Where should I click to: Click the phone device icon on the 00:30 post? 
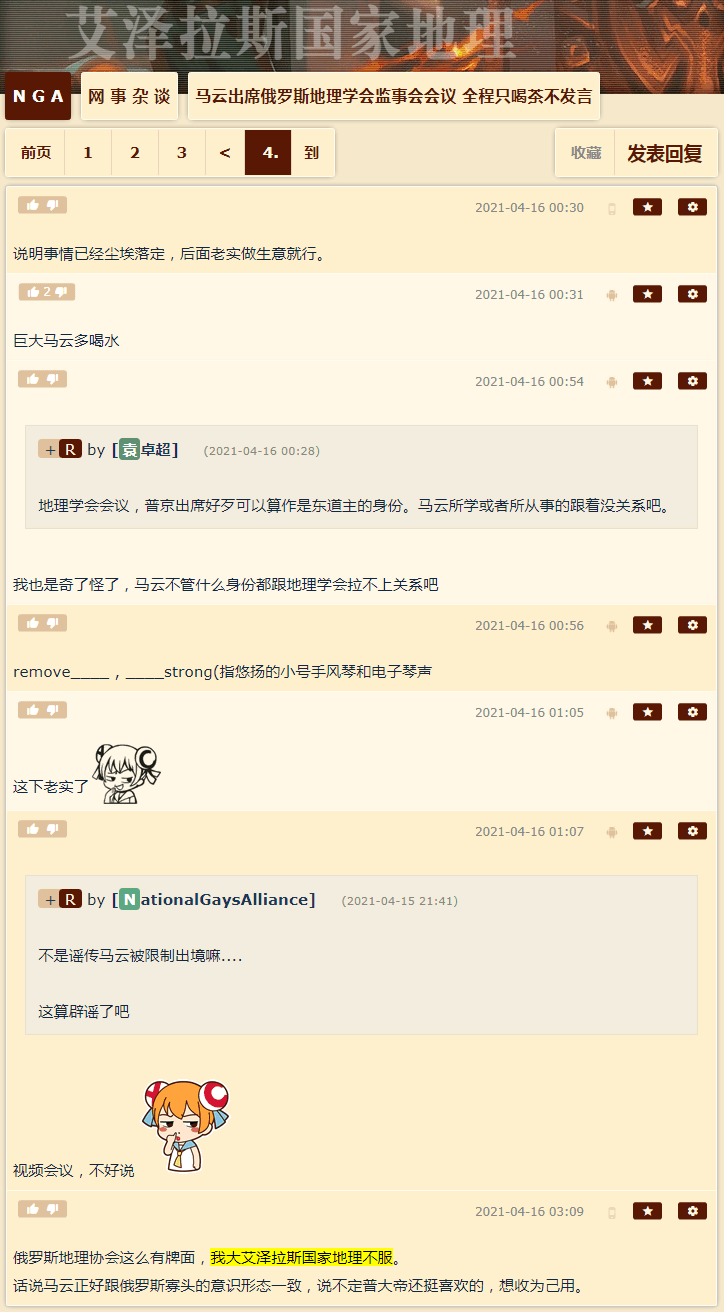coord(612,208)
